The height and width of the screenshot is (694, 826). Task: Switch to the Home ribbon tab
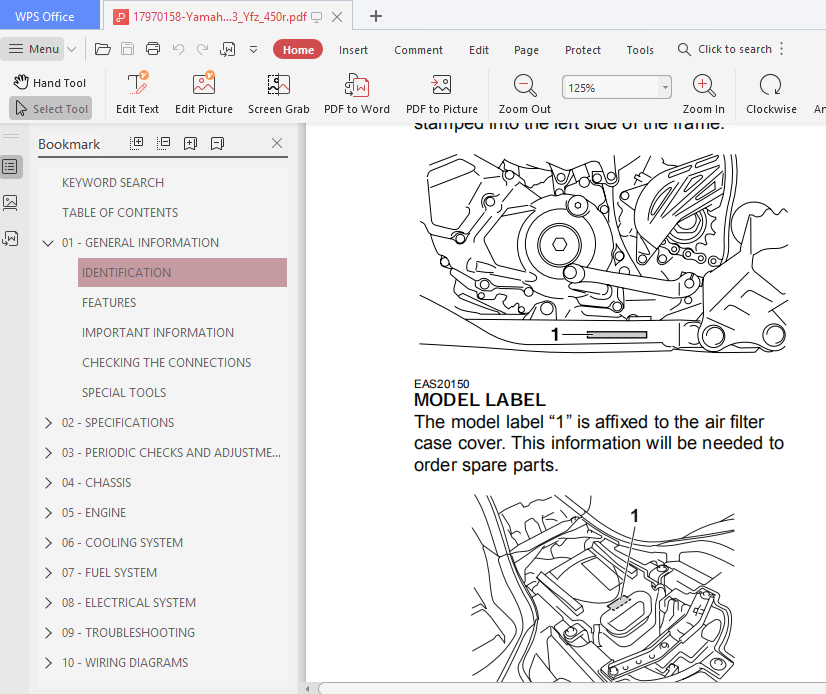point(298,50)
